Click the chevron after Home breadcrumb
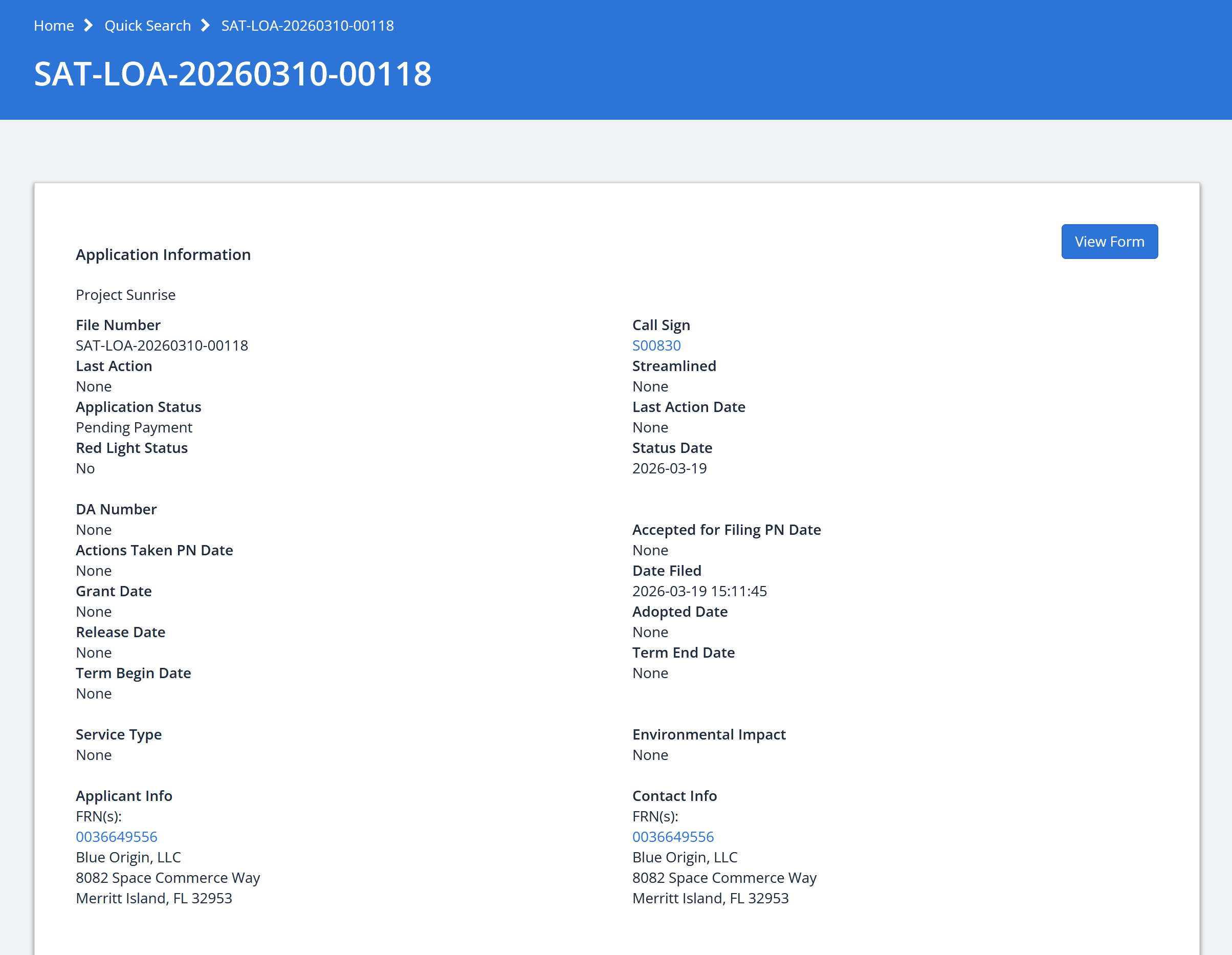The width and height of the screenshot is (1232, 955). 89,26
